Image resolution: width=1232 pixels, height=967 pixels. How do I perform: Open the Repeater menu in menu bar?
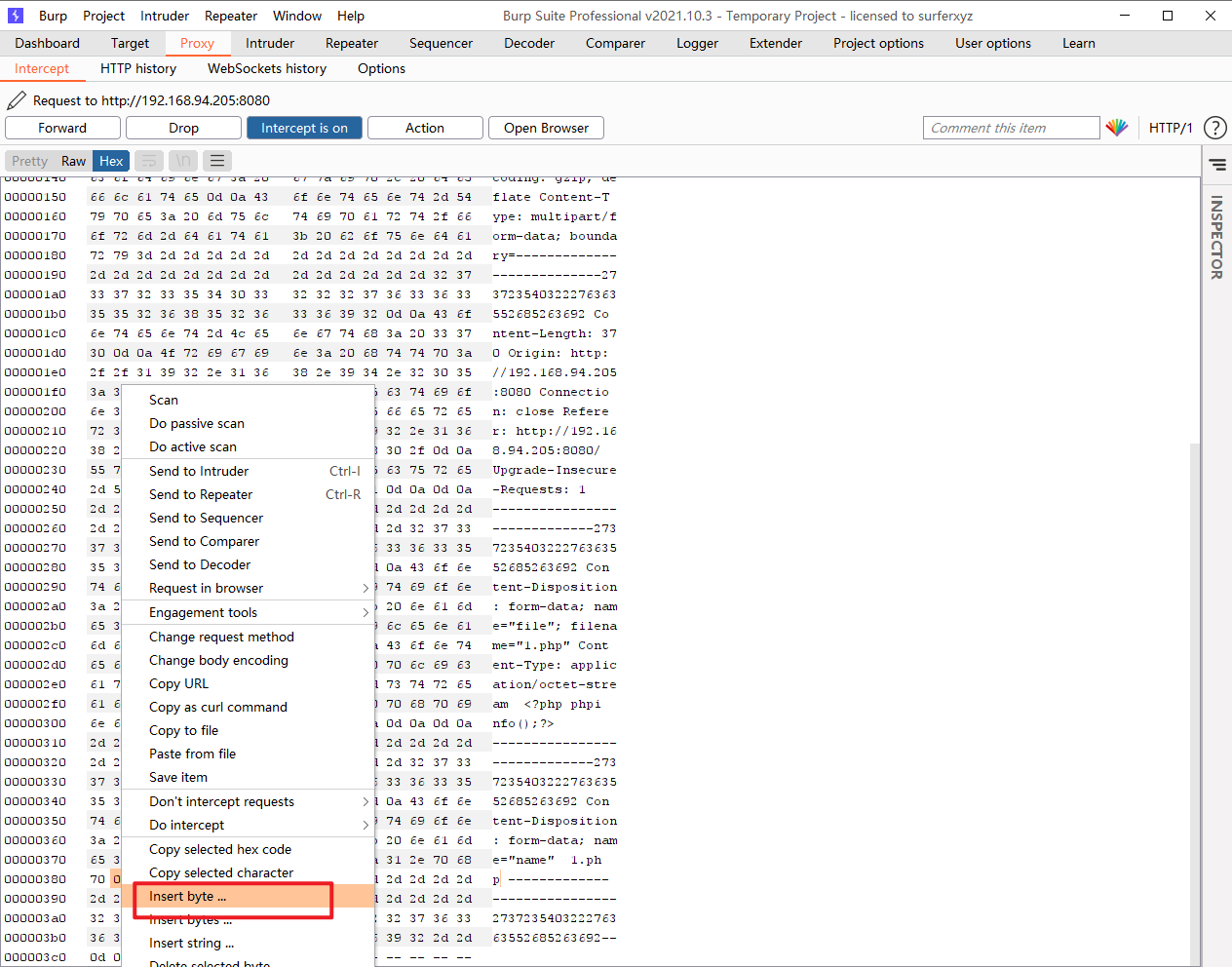click(x=231, y=16)
